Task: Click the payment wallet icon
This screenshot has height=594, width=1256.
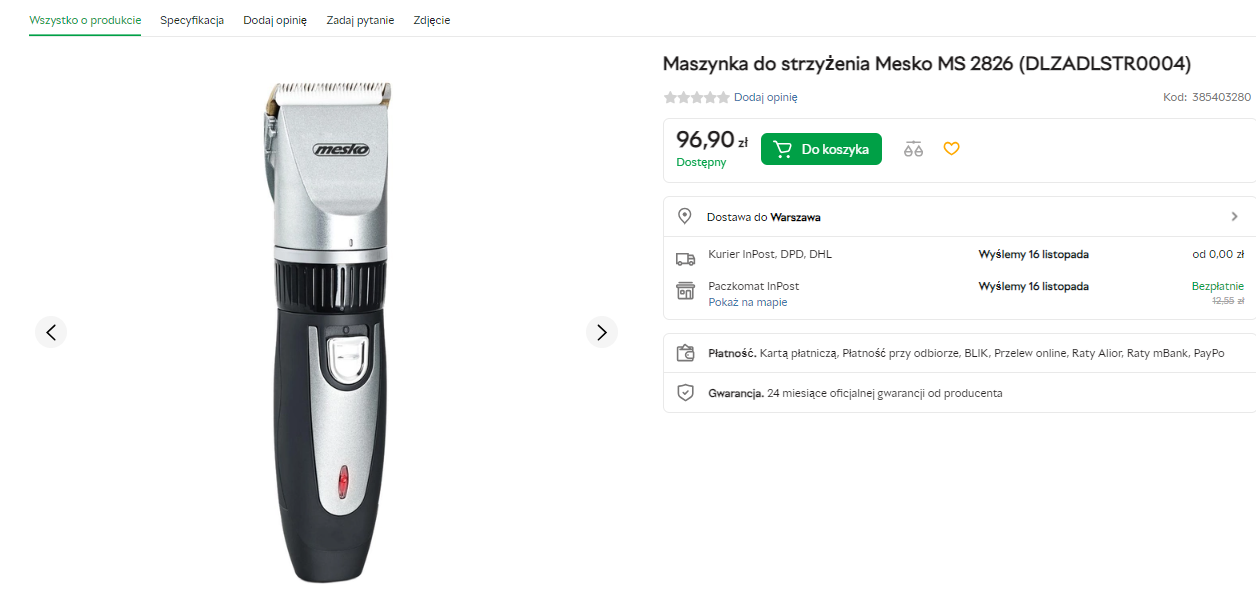Action: 685,353
